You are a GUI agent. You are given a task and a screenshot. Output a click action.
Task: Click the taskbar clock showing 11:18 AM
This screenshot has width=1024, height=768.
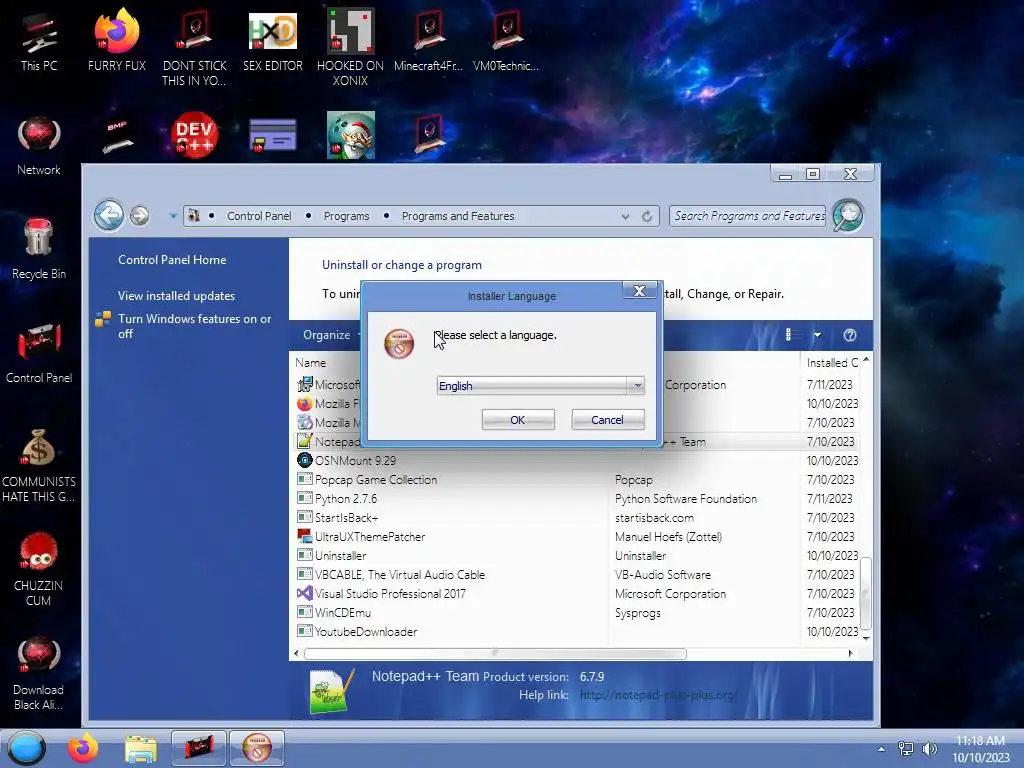(x=980, y=749)
